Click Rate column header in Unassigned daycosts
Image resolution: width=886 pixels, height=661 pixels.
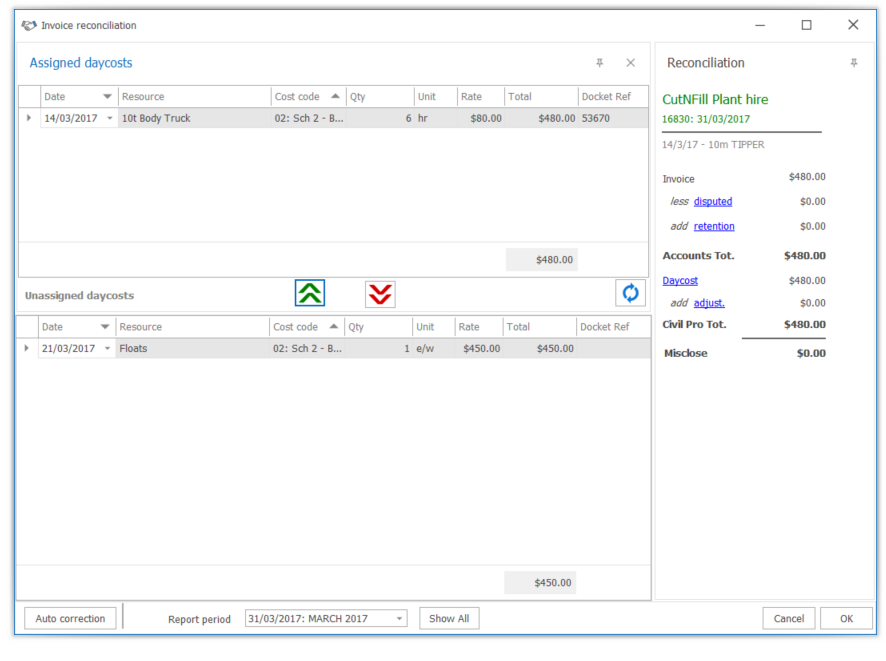(x=479, y=327)
